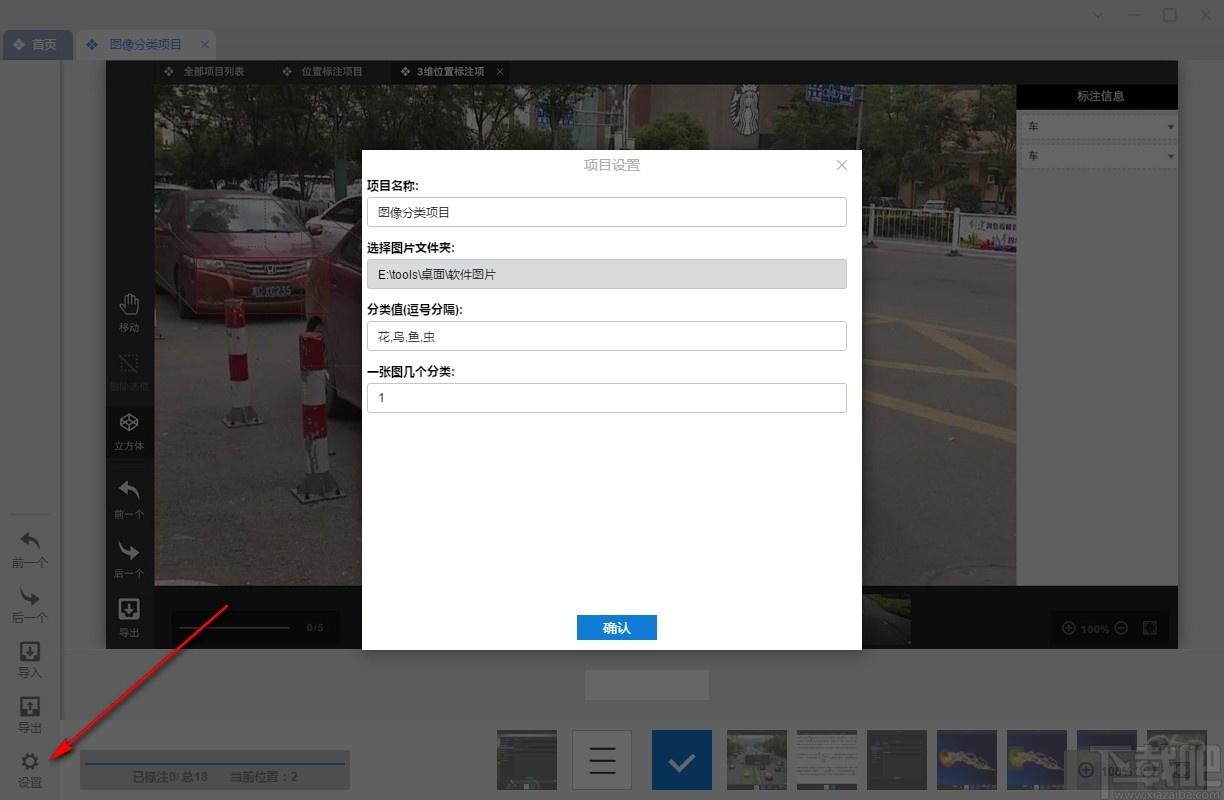Screen dimensions: 1224x800
Task: Close the 项目设置 dialog with X
Action: 842,165
